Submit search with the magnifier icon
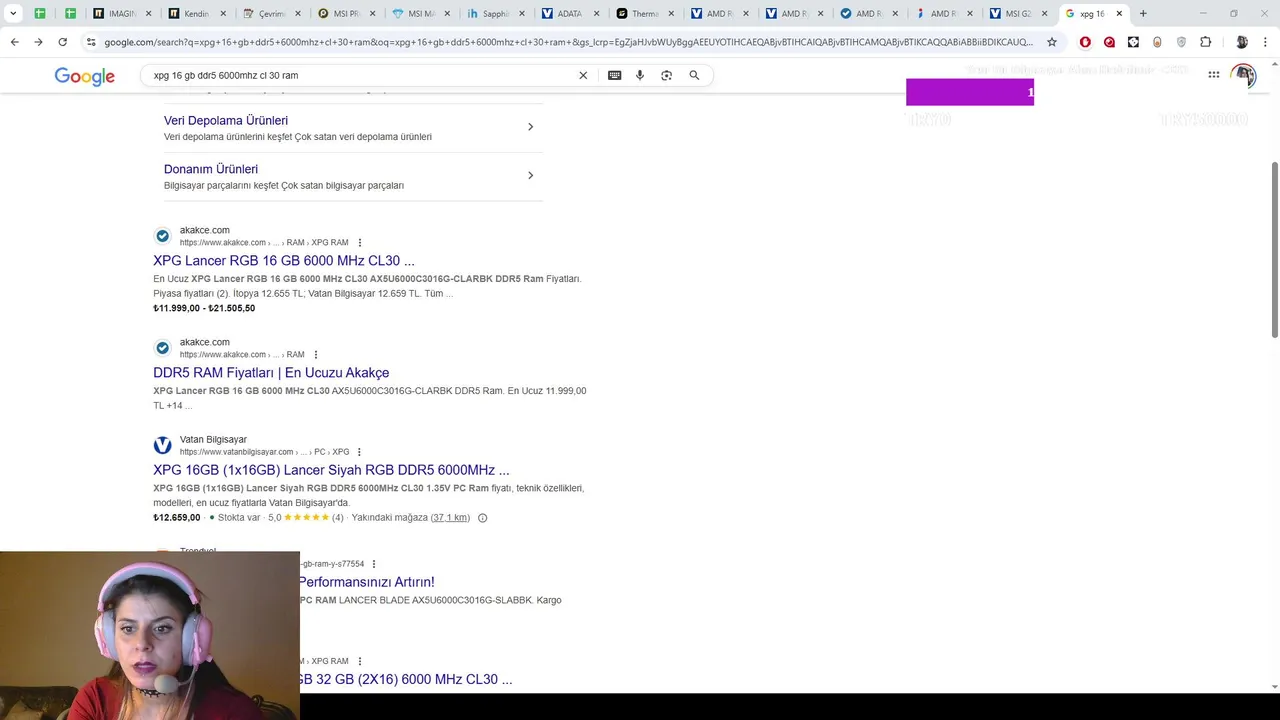1280x720 pixels. pos(694,75)
